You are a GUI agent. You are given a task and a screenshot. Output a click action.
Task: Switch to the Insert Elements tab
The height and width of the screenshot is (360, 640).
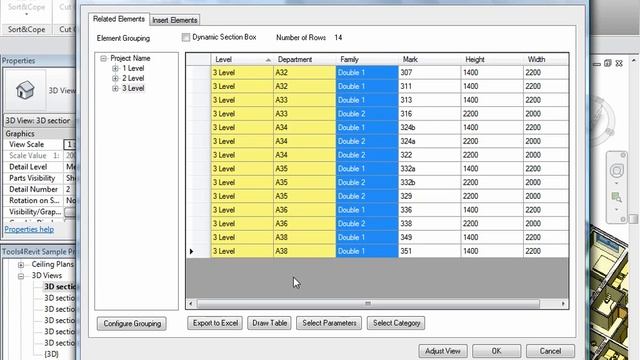(x=174, y=20)
